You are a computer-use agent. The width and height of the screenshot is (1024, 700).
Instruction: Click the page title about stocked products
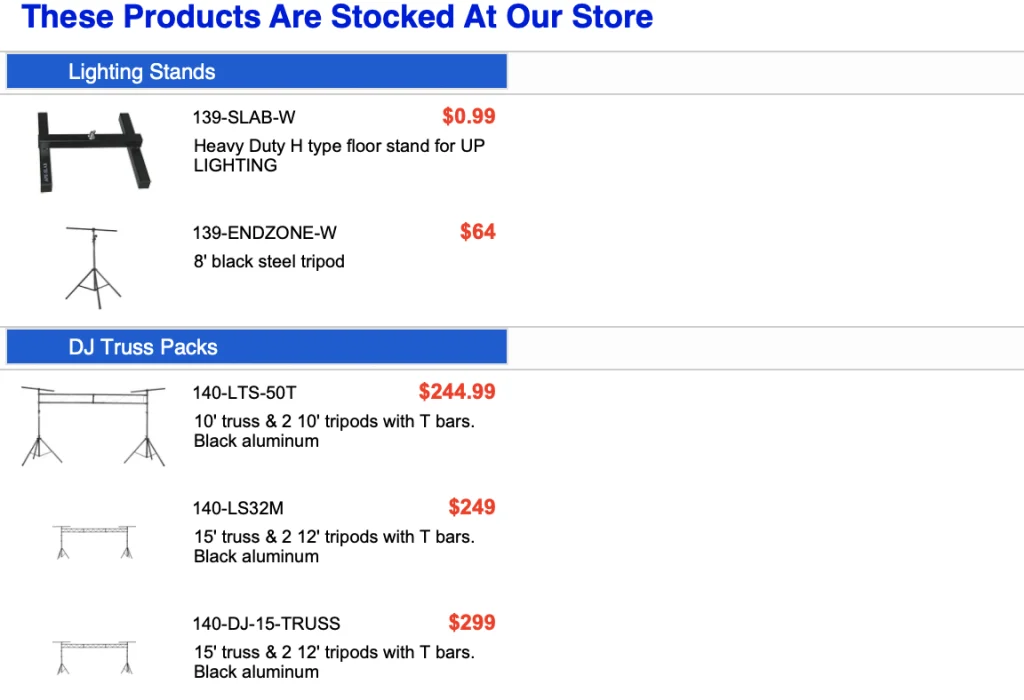(337, 17)
